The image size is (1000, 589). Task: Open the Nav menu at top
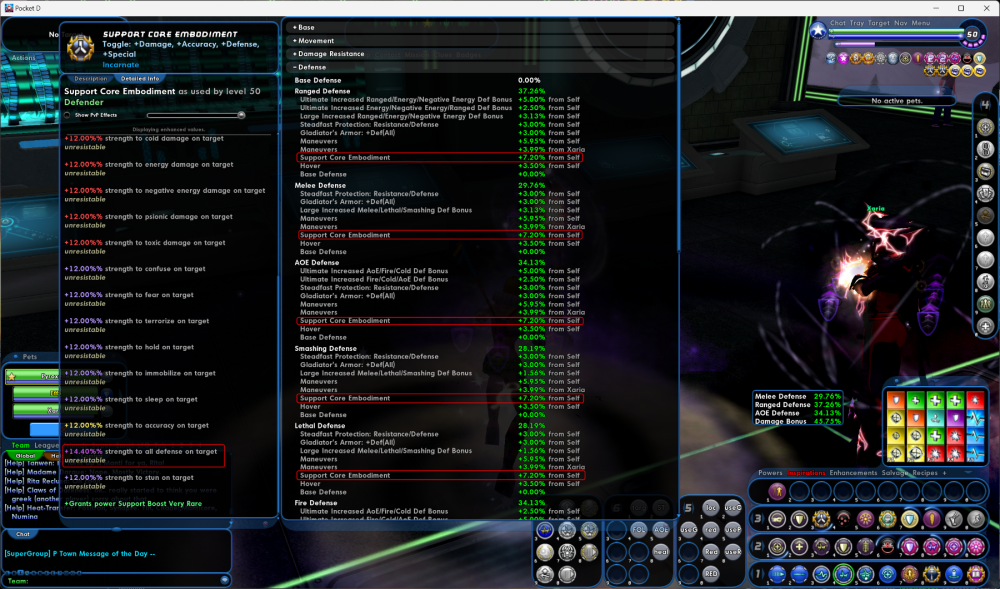pyautogui.click(x=899, y=23)
